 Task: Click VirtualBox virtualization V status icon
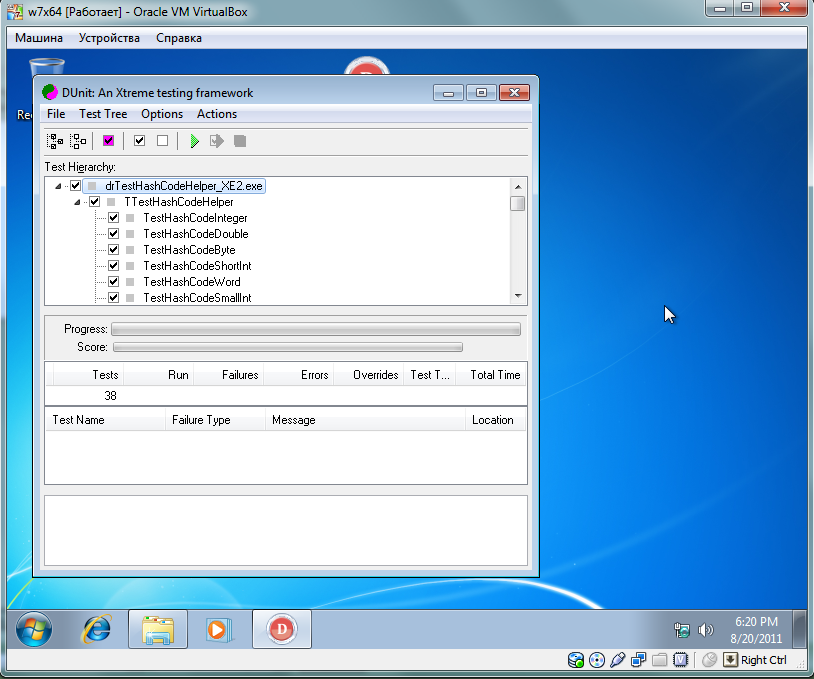(680, 660)
